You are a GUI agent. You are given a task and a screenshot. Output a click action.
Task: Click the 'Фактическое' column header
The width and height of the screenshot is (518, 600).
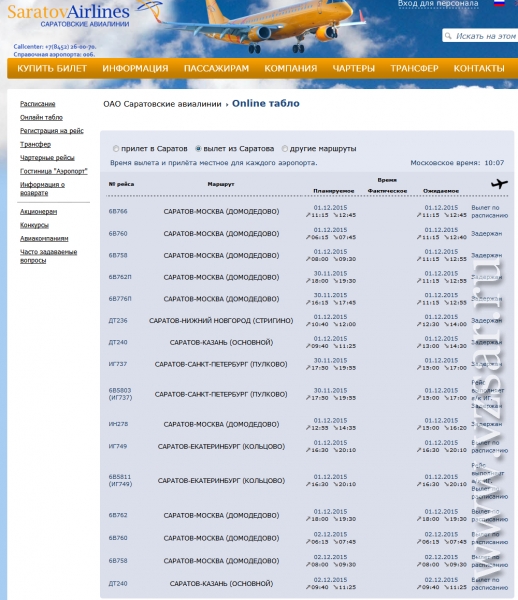pos(387,191)
